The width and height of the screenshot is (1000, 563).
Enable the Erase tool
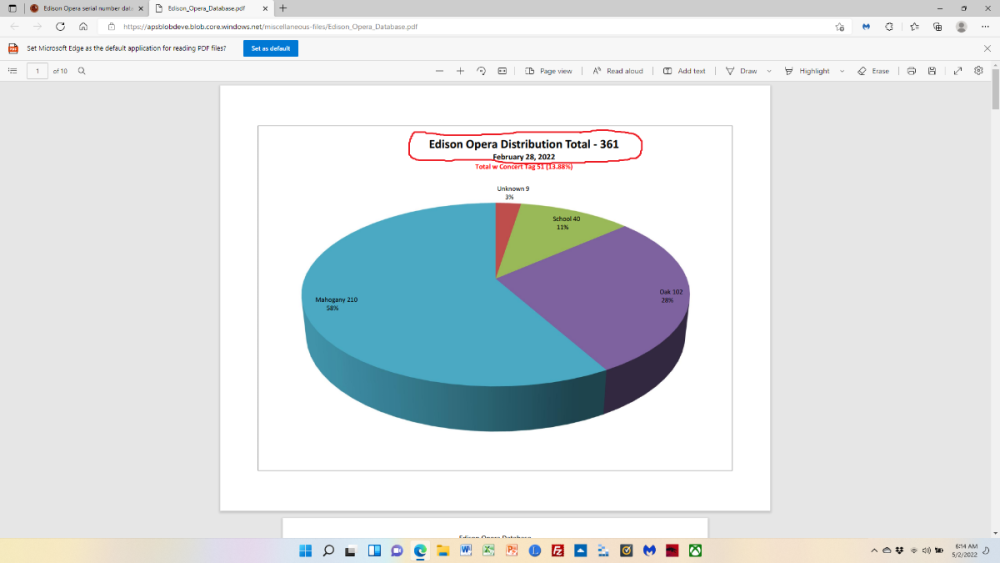point(873,71)
